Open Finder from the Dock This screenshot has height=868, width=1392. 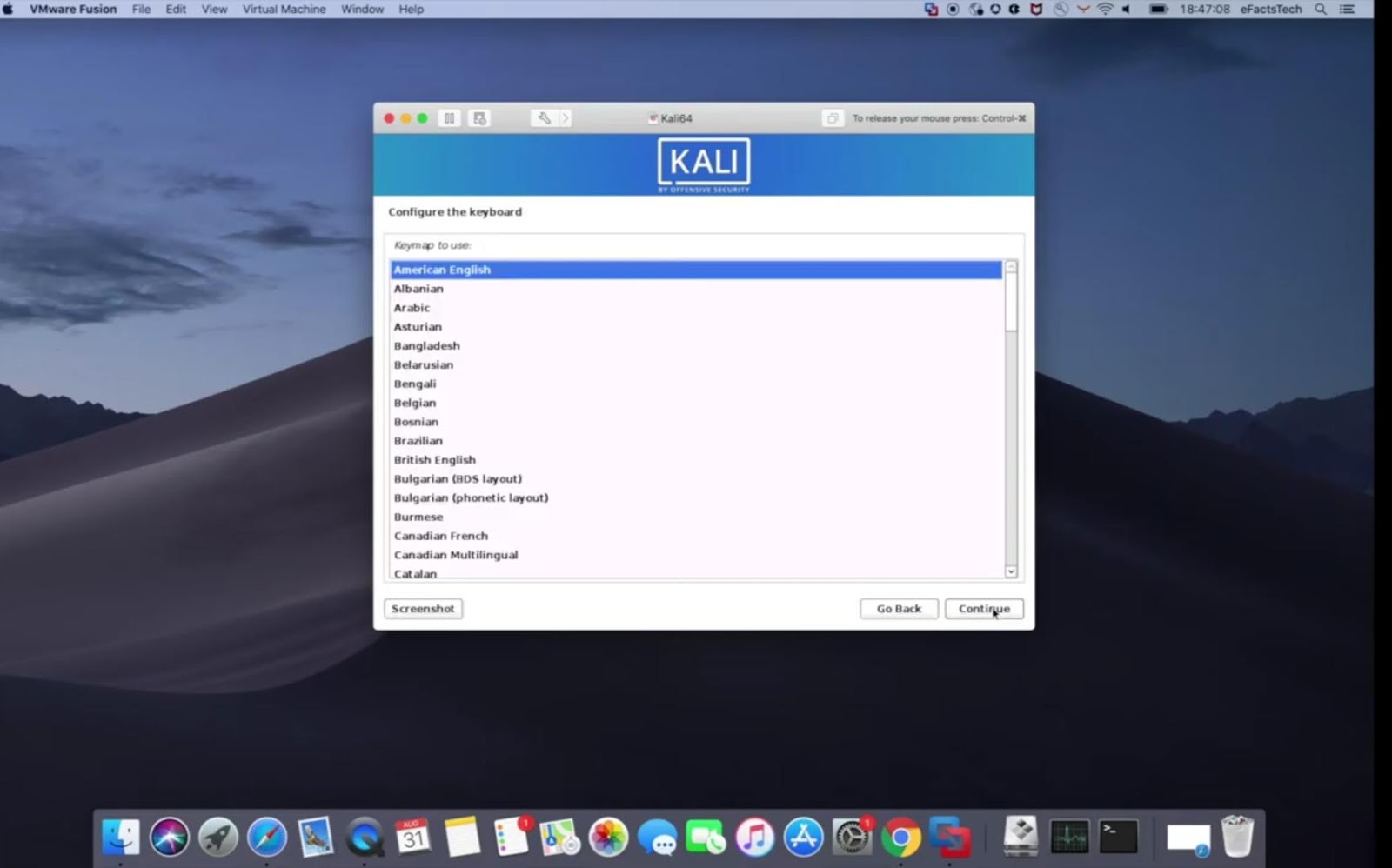click(121, 838)
